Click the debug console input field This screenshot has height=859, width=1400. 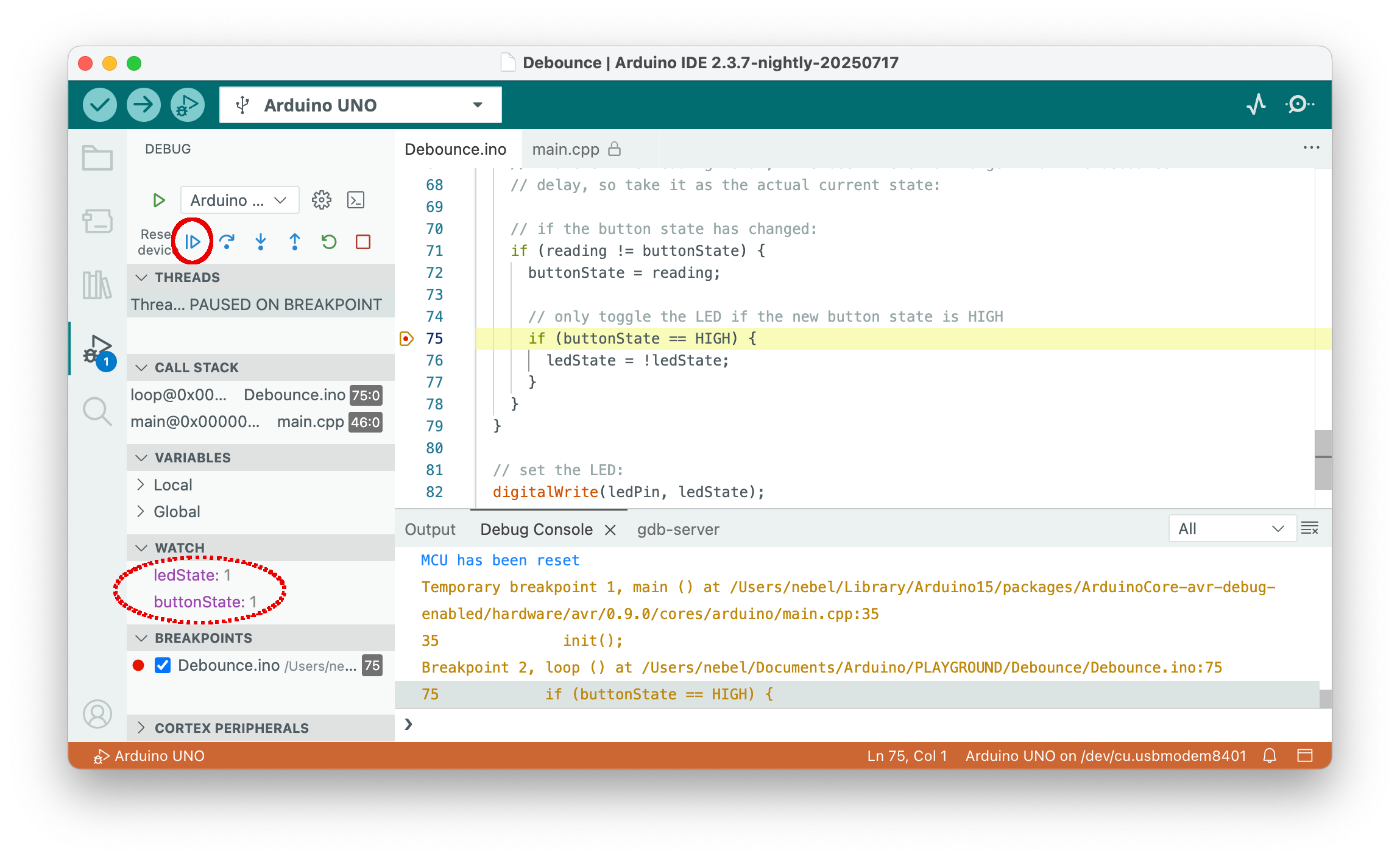pos(853,724)
